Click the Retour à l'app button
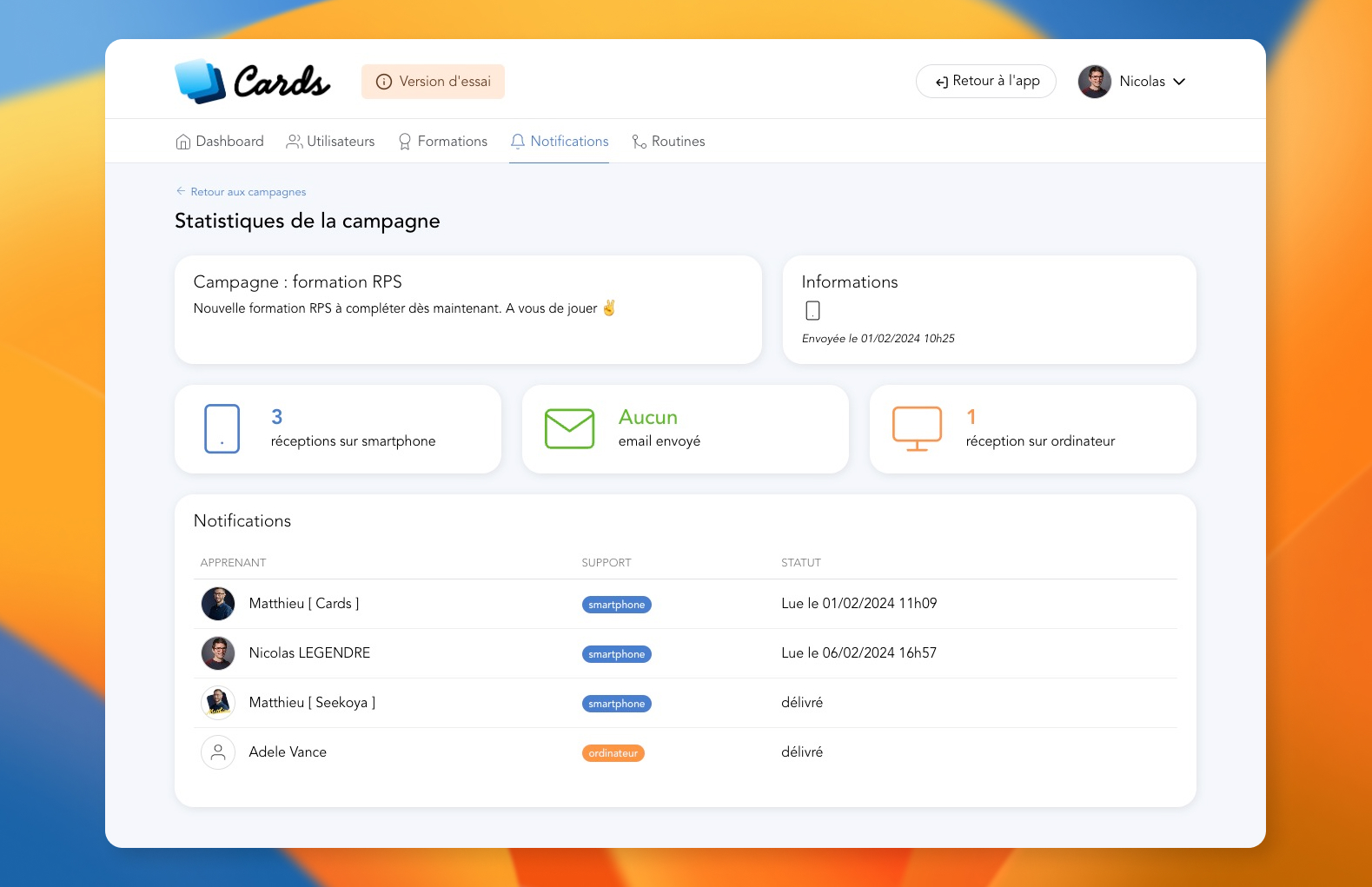This screenshot has height=887, width=1372. click(x=986, y=82)
